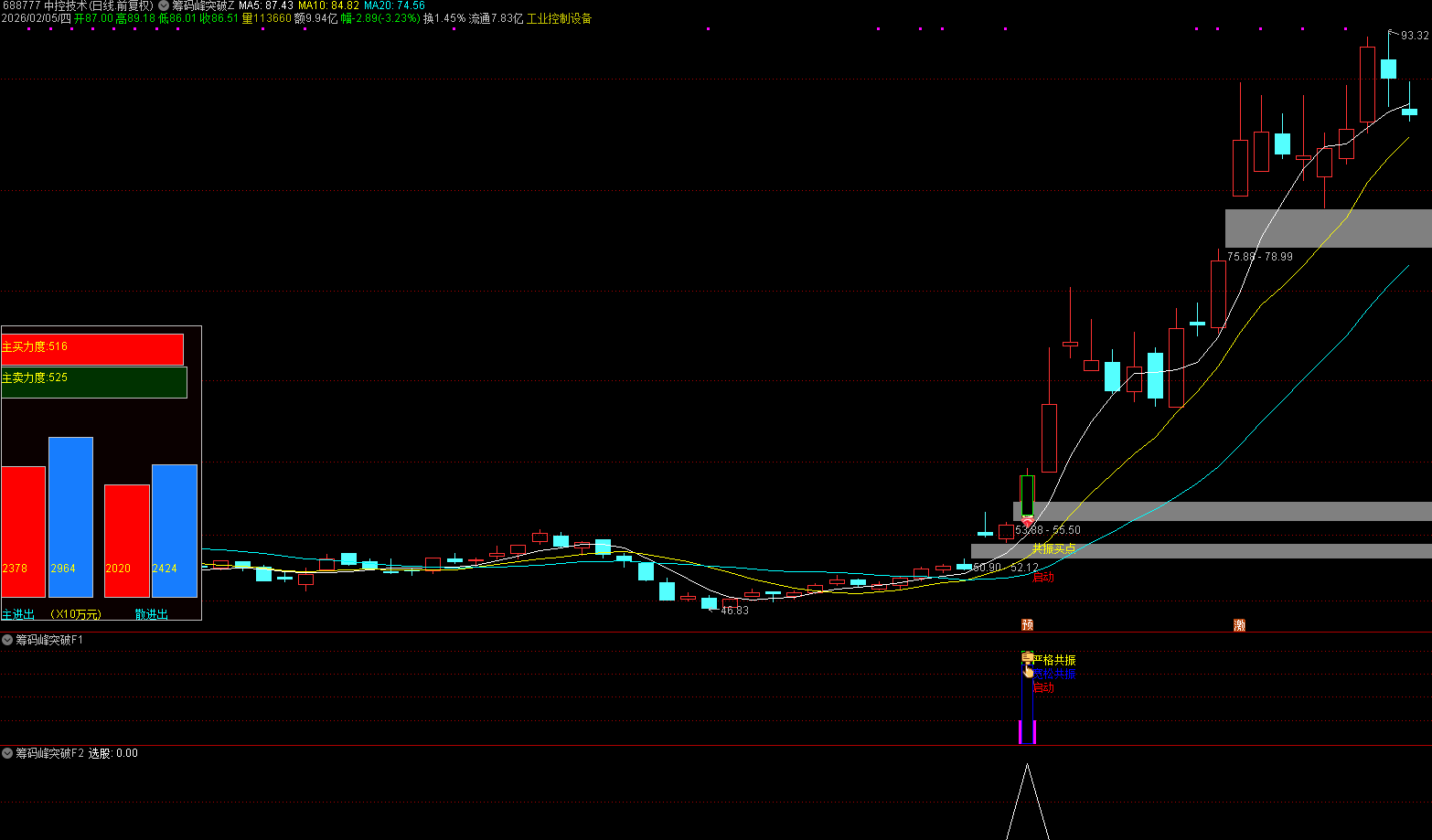This screenshot has height=840, width=1432.
Task: Open the 筹码峰突破F1 indicator panel dropdown
Action: click(7, 640)
